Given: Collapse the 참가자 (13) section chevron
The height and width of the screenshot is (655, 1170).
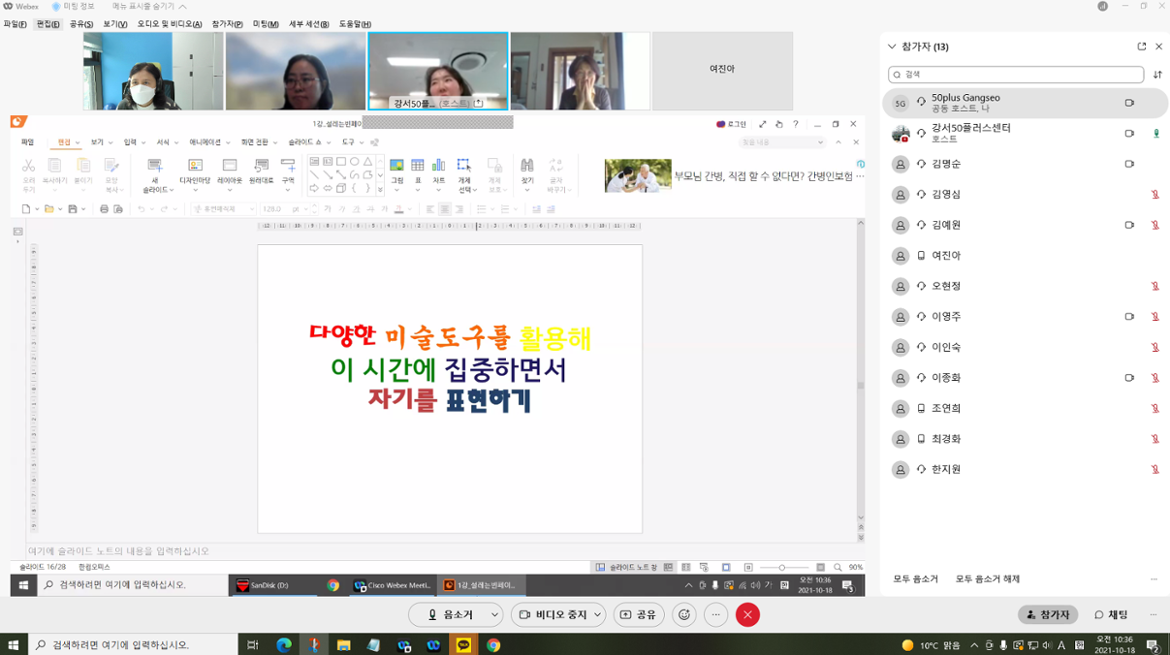Looking at the screenshot, I should (x=892, y=47).
